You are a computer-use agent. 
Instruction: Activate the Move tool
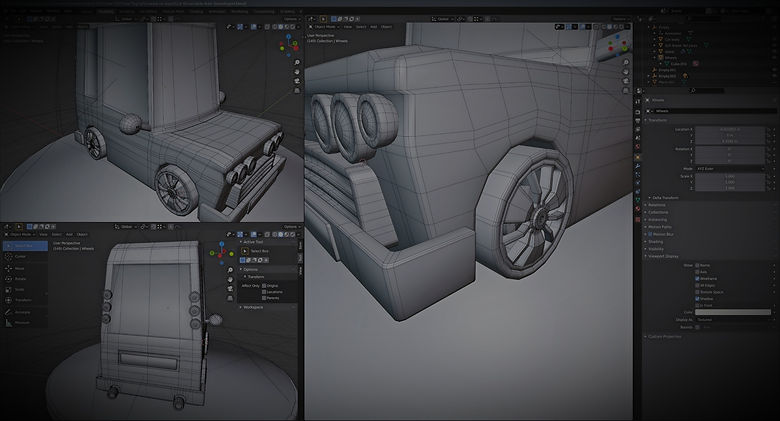coord(20,268)
